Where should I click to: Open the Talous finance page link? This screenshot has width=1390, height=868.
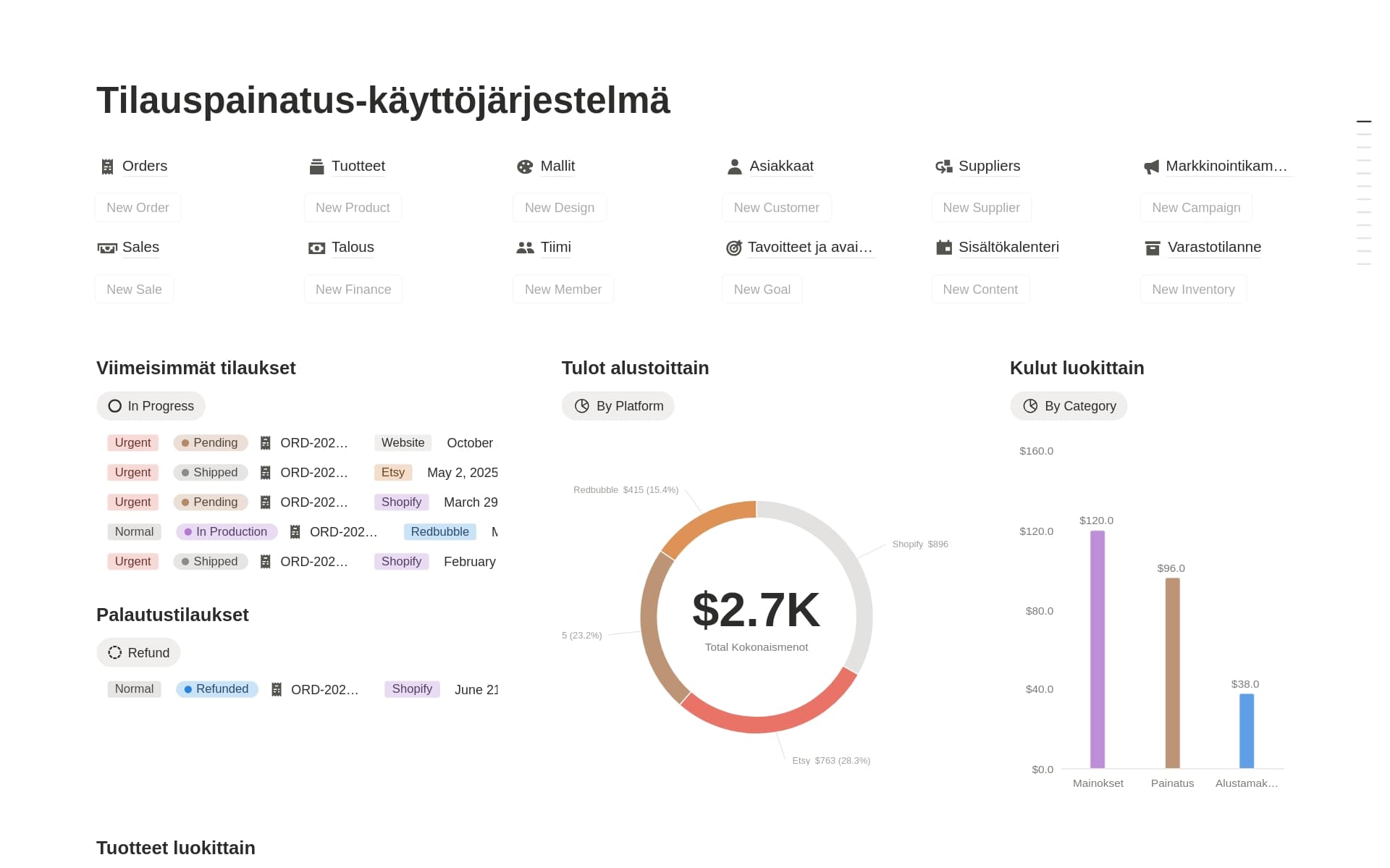[x=353, y=247]
